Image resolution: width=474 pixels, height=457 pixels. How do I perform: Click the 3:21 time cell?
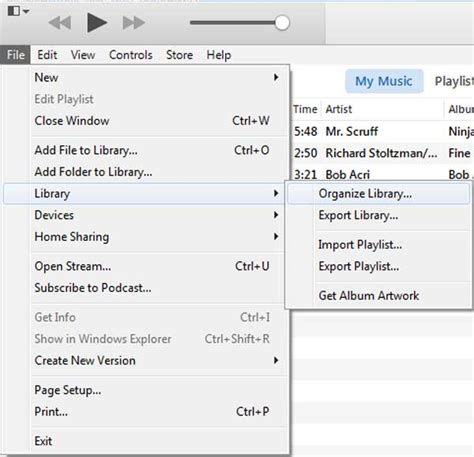point(305,175)
